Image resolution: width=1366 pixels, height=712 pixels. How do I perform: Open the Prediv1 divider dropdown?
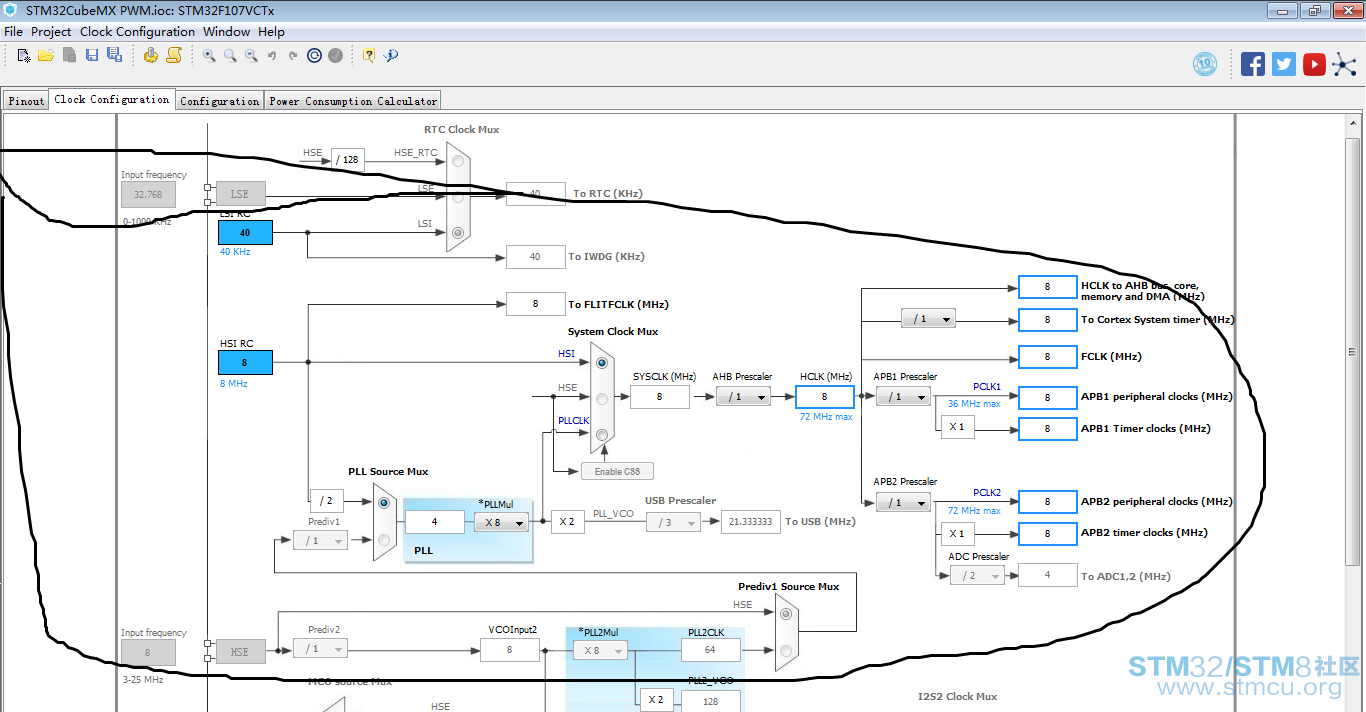(320, 540)
